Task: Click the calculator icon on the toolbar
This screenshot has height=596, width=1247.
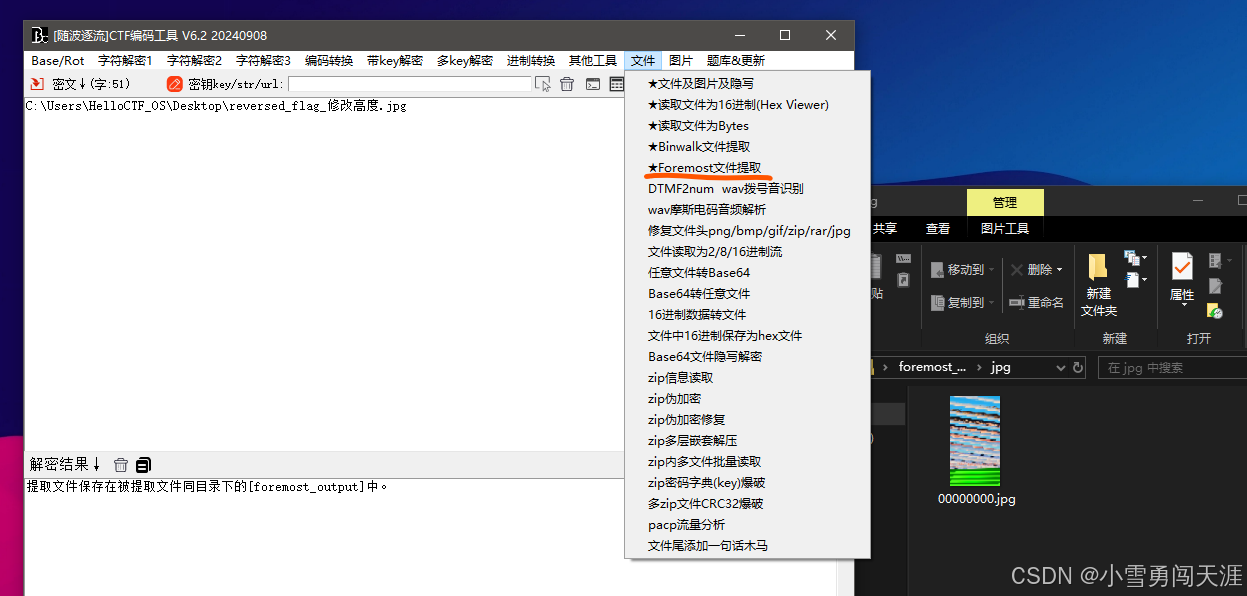Action: click(616, 84)
